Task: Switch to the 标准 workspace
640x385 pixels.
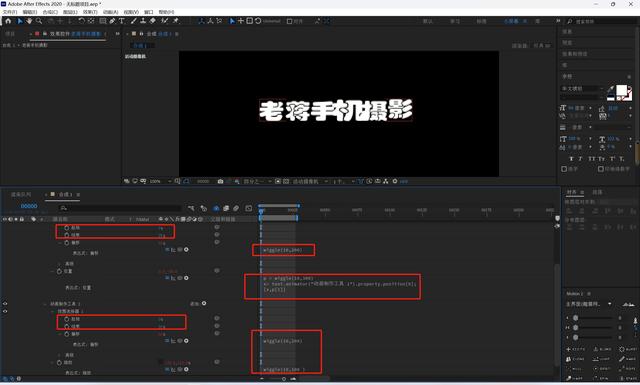Action: tap(482, 21)
